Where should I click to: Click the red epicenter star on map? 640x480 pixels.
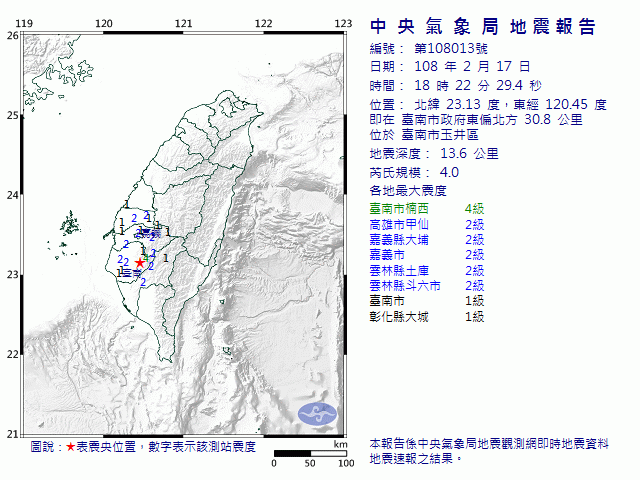point(140,263)
